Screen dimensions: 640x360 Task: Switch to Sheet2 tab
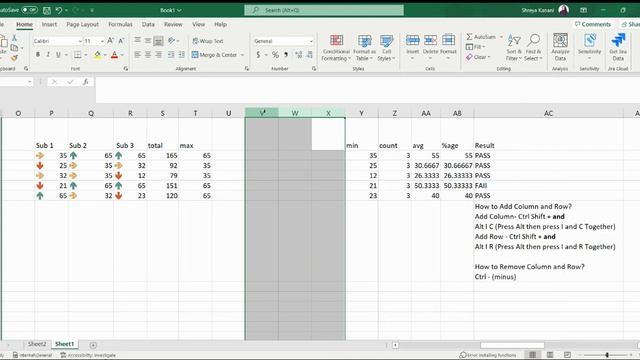pyautogui.click(x=37, y=344)
